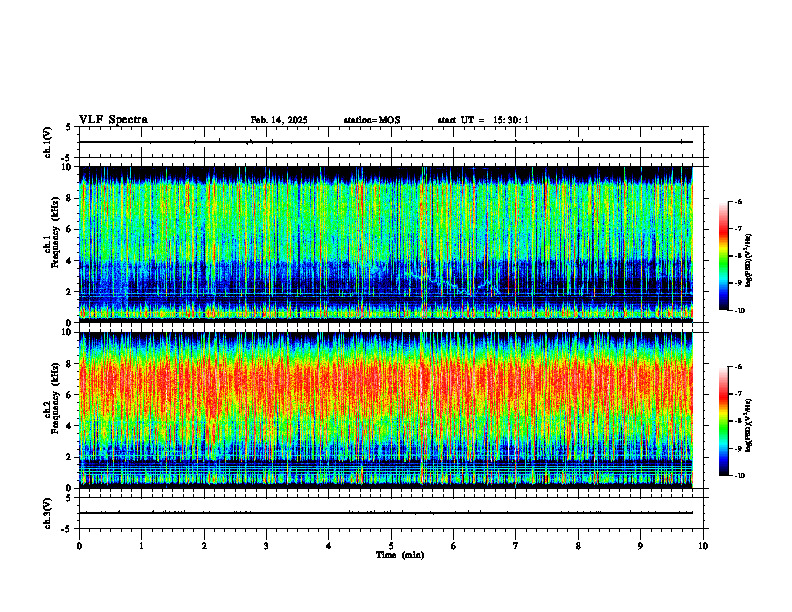Click the time-axis tick label "3"

point(266,546)
